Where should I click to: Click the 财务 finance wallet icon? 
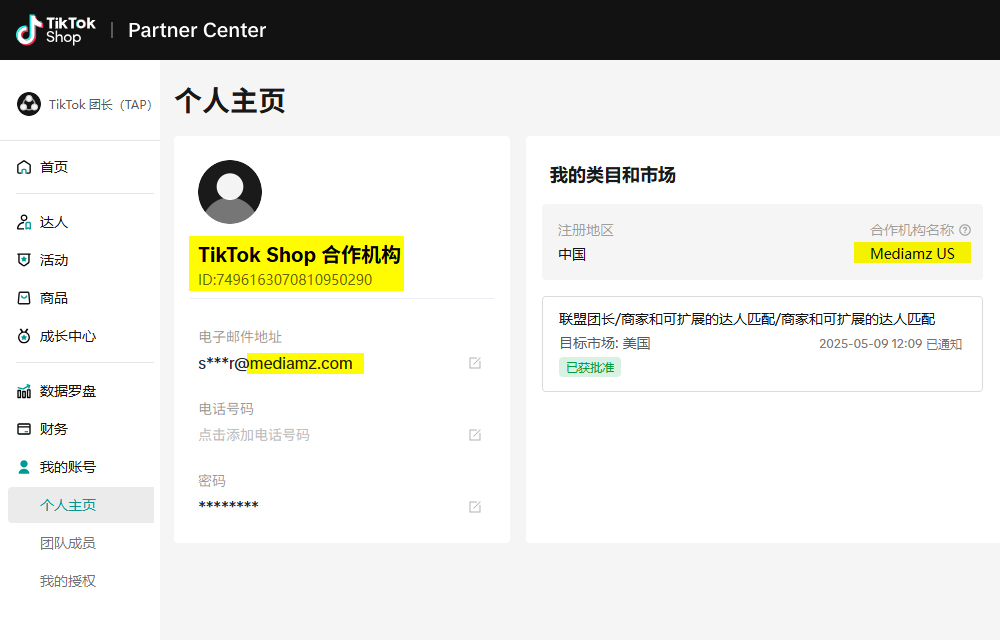point(24,429)
